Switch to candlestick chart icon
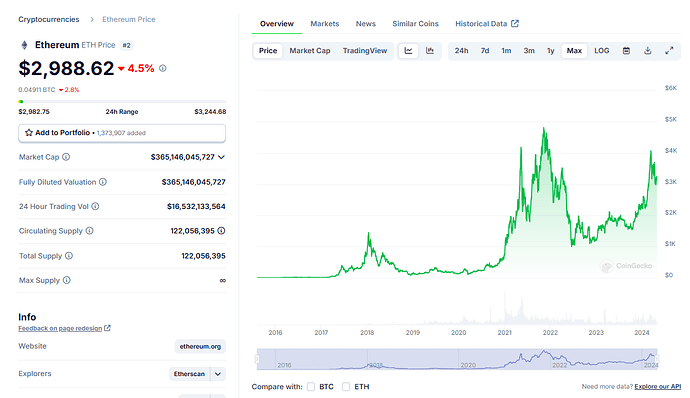The width and height of the screenshot is (690, 398). [430, 51]
